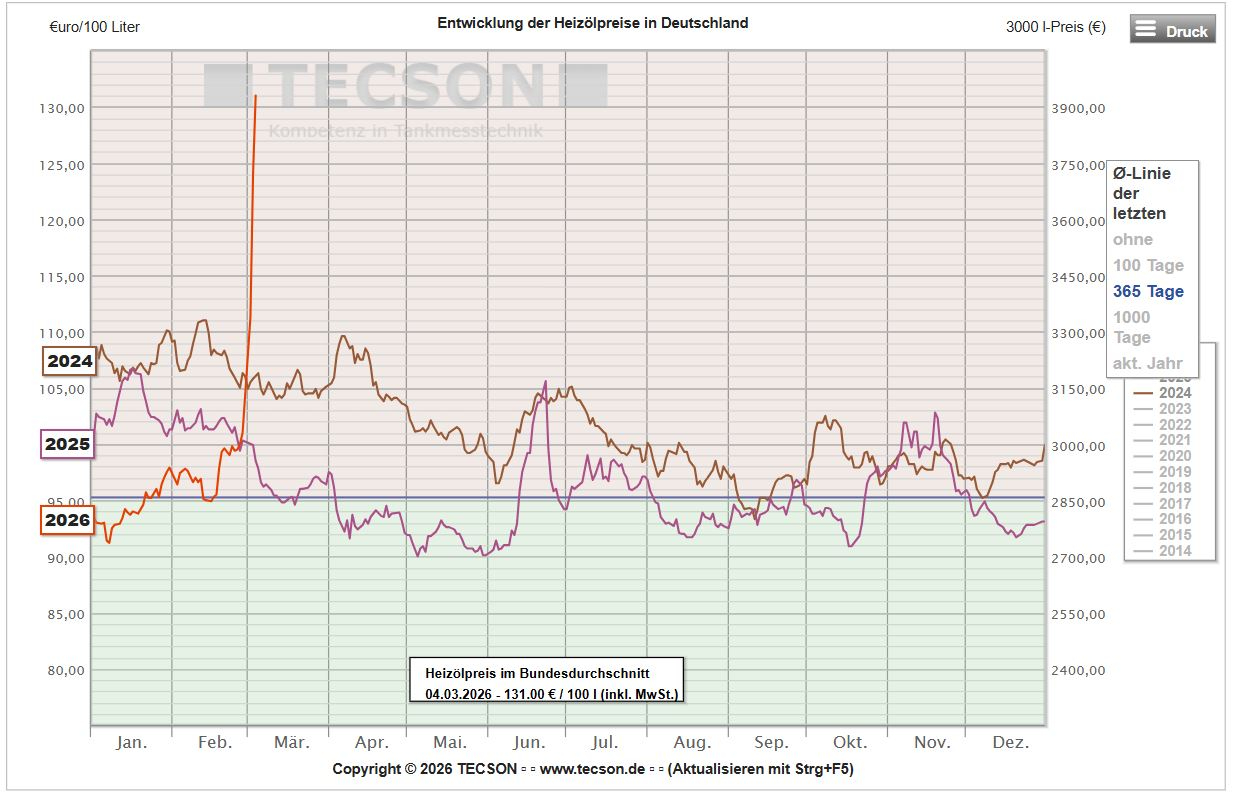The height and width of the screenshot is (799, 1237).
Task: Click the Druck print button
Action: click(x=1172, y=30)
